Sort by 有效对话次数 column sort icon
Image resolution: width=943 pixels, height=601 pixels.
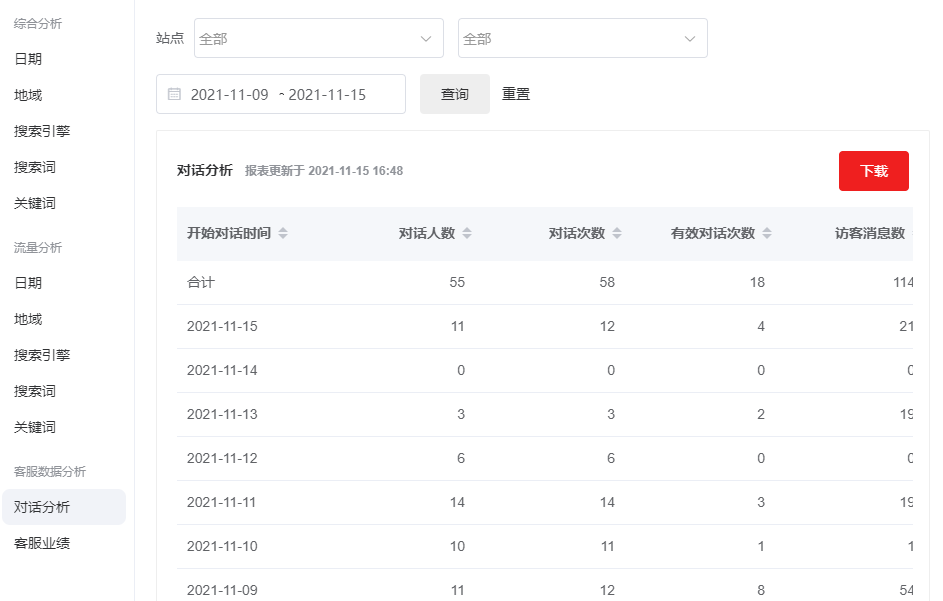(767, 233)
